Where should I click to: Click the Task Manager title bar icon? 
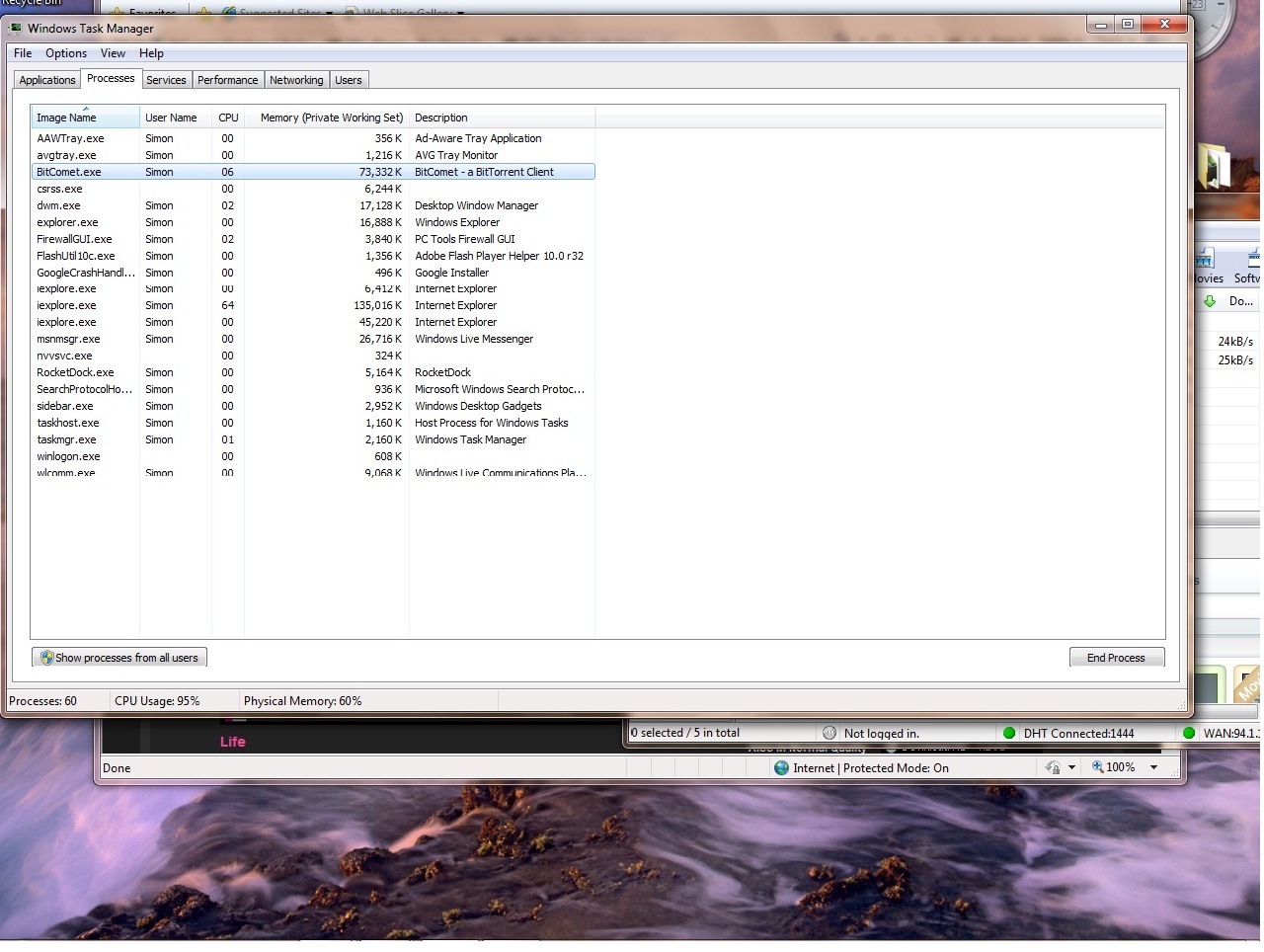click(x=15, y=29)
